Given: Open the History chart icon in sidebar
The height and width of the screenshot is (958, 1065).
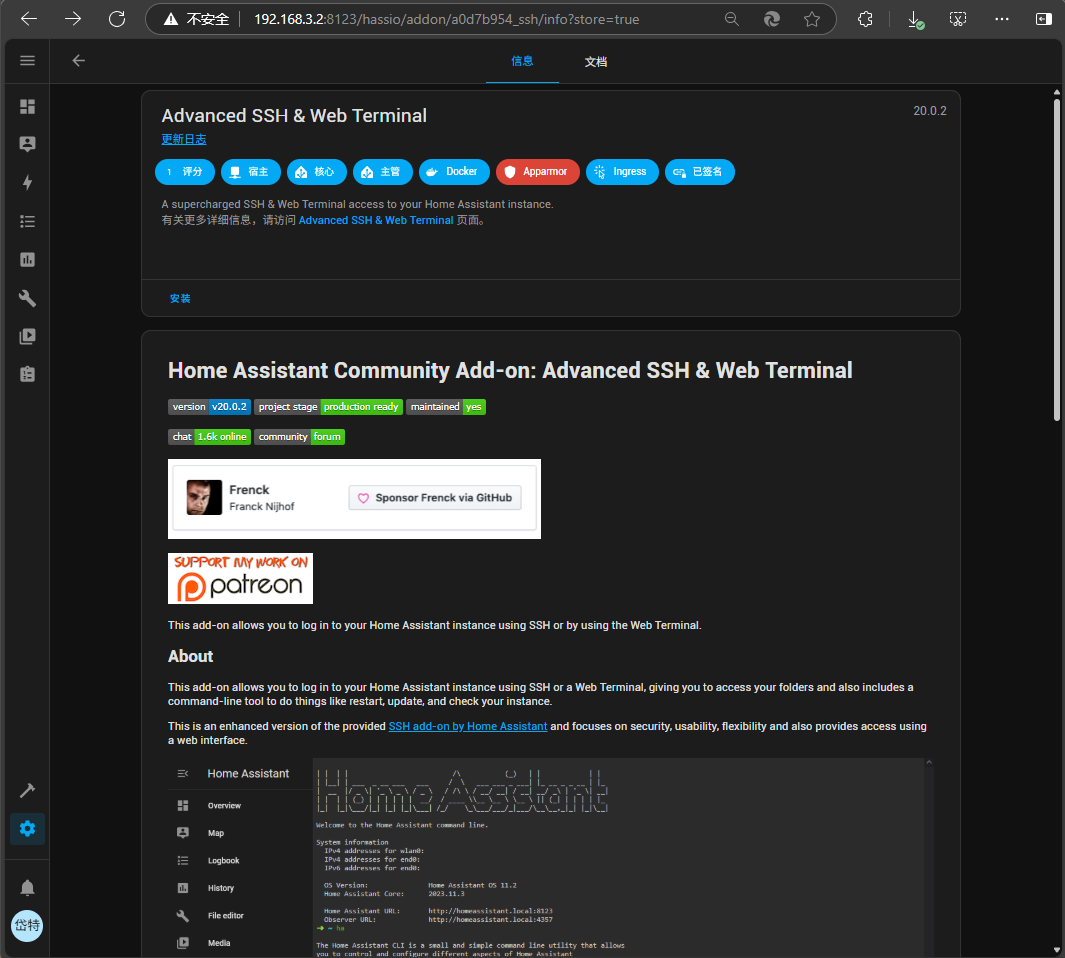Looking at the screenshot, I should pos(27,260).
